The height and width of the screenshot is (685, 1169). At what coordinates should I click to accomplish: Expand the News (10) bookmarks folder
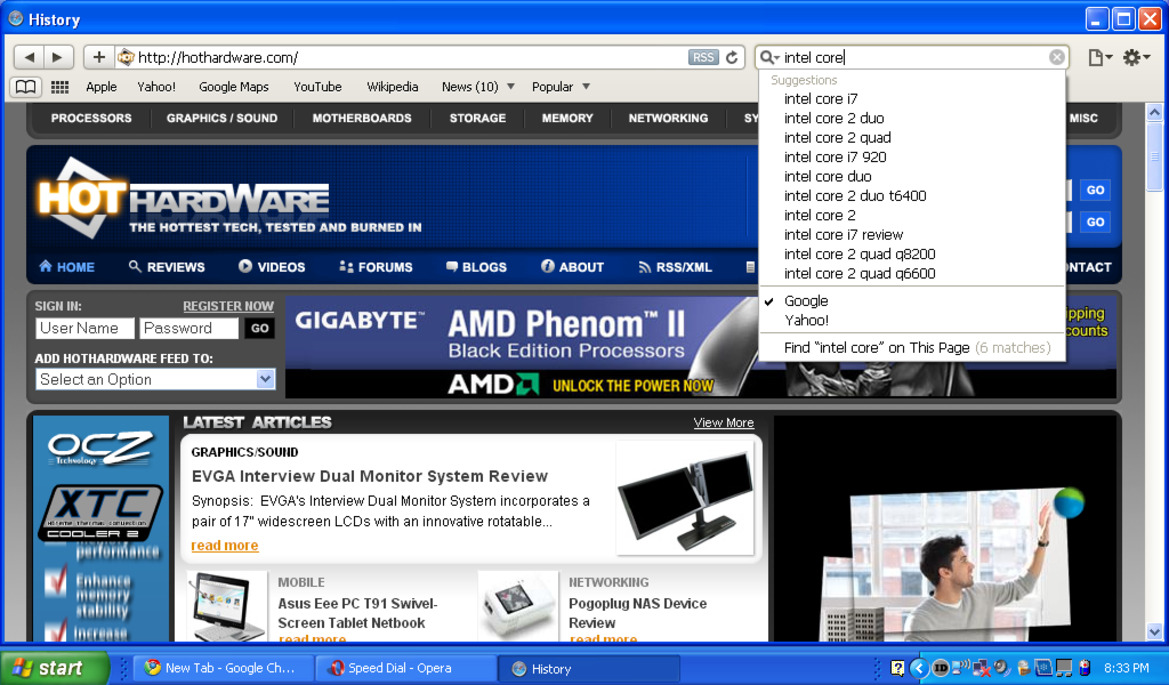[478, 86]
